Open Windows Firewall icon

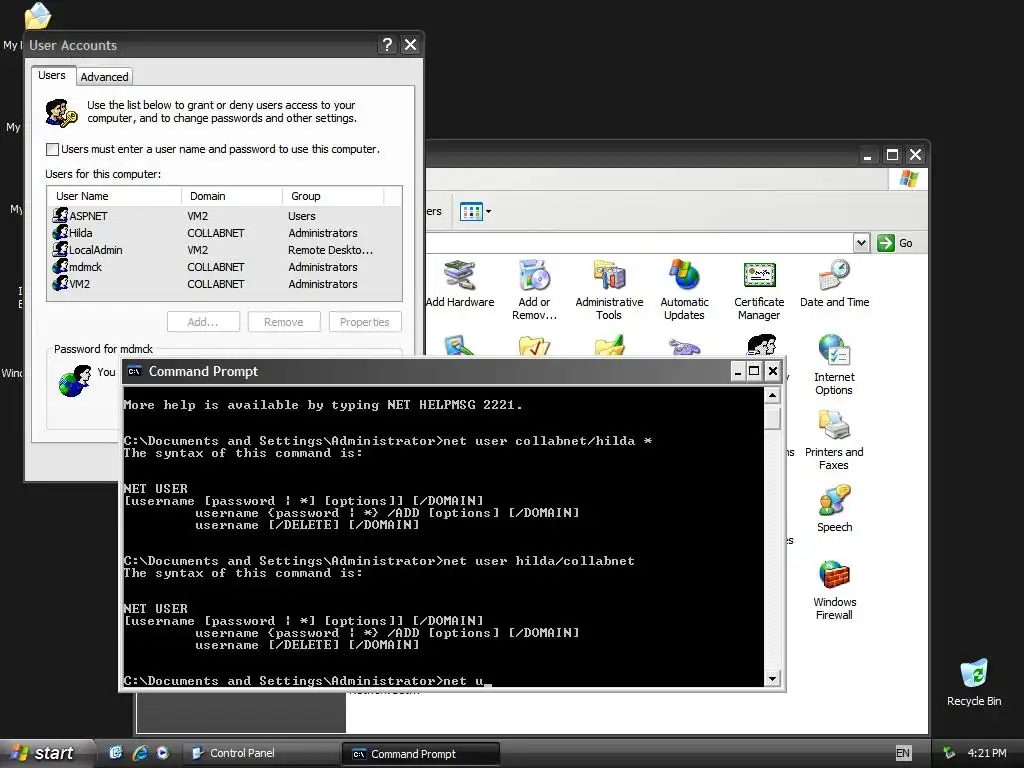[x=834, y=590]
